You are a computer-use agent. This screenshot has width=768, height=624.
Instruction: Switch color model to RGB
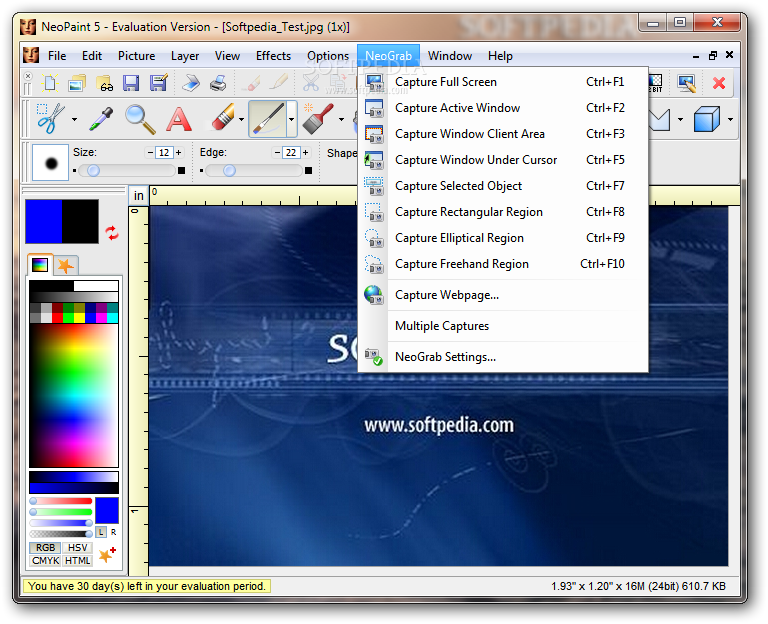coord(46,548)
